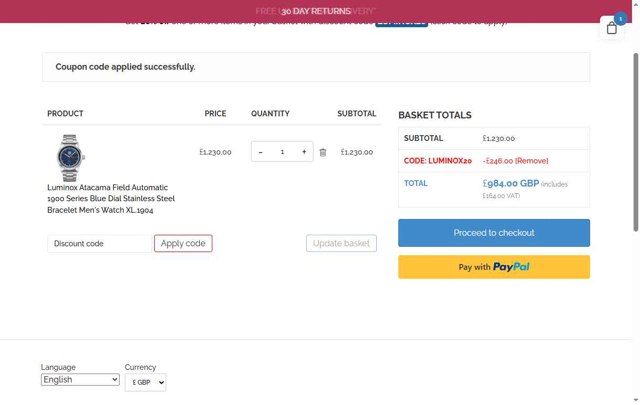Open the Luminox Atacama Field Automatic product link

click(x=111, y=199)
